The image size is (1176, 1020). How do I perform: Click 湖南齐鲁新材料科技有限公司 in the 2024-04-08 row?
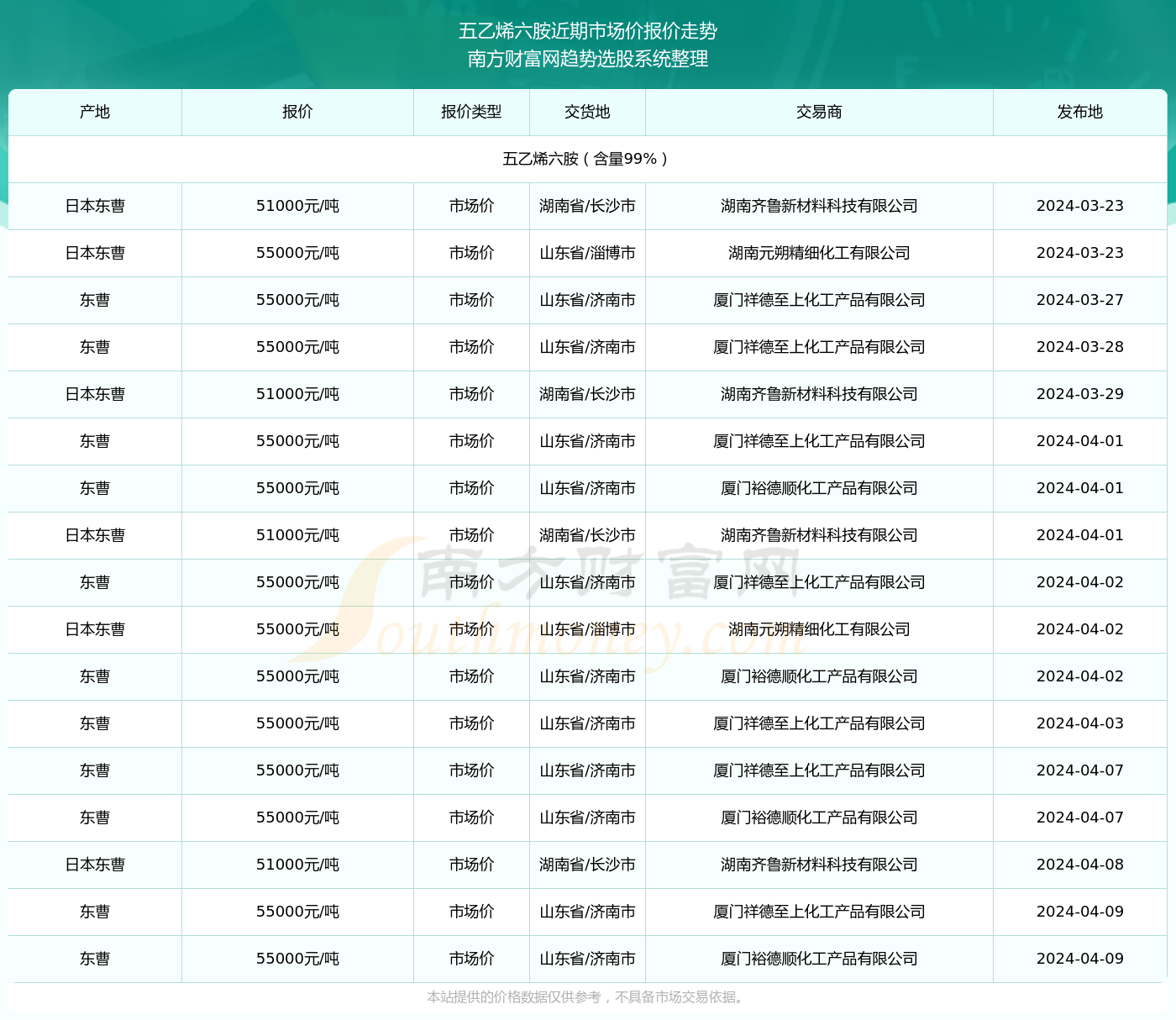[x=819, y=865]
